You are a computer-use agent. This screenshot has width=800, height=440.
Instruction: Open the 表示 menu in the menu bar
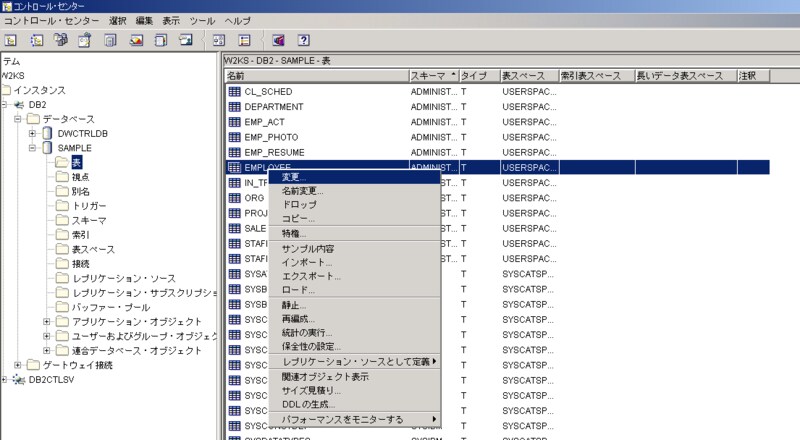pyautogui.click(x=171, y=21)
